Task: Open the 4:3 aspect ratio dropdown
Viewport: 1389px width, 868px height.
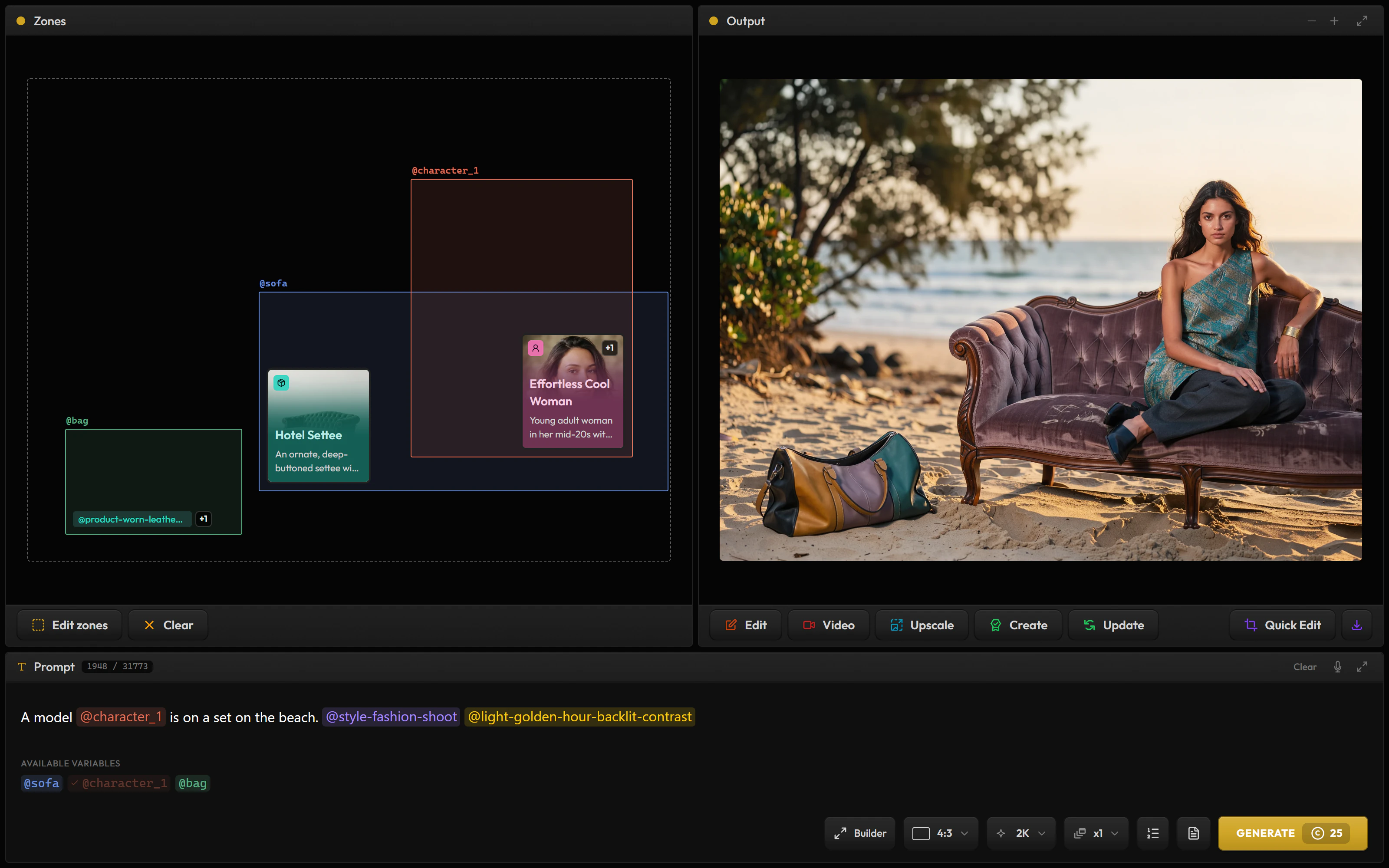Action: pos(941,833)
